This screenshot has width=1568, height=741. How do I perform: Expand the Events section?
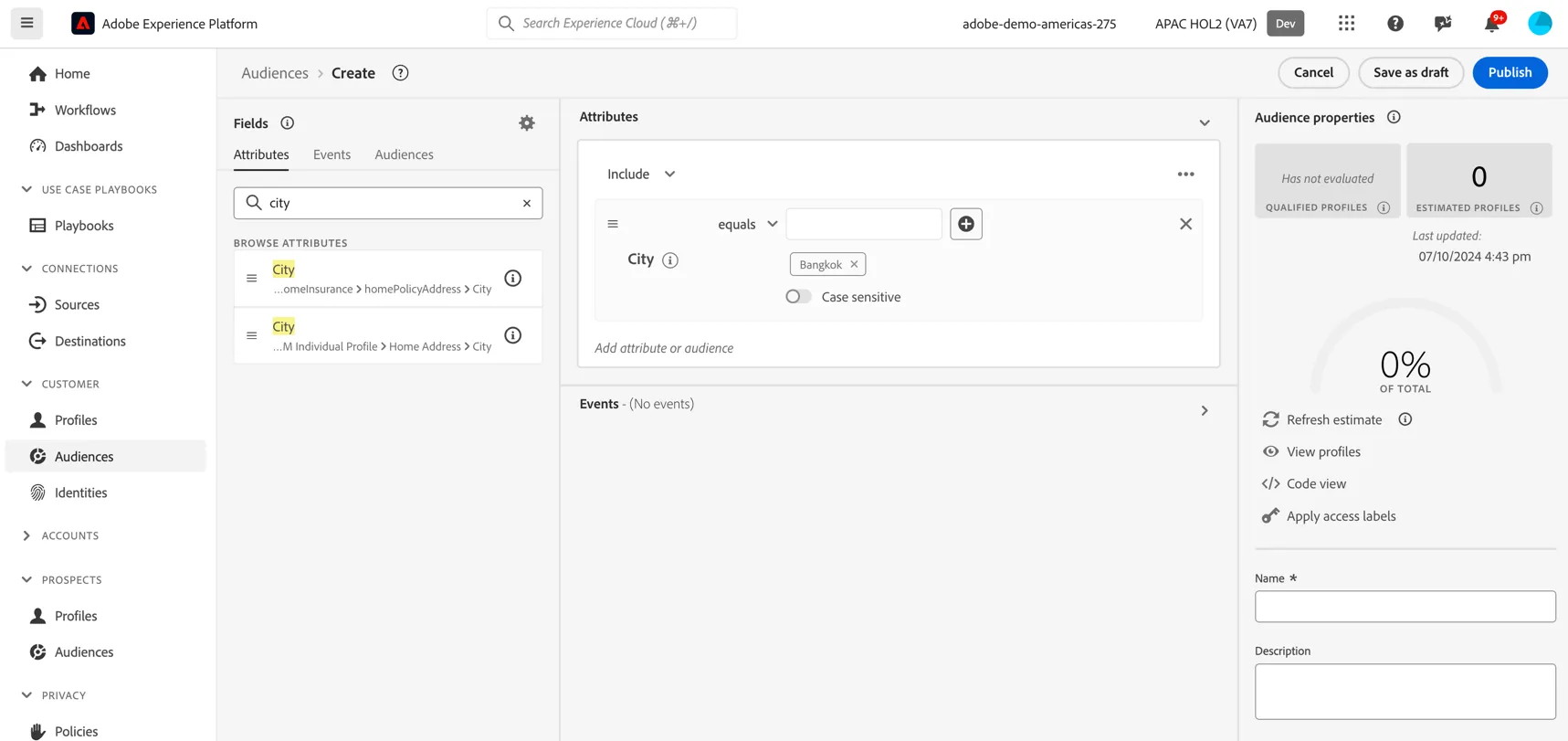(1205, 411)
